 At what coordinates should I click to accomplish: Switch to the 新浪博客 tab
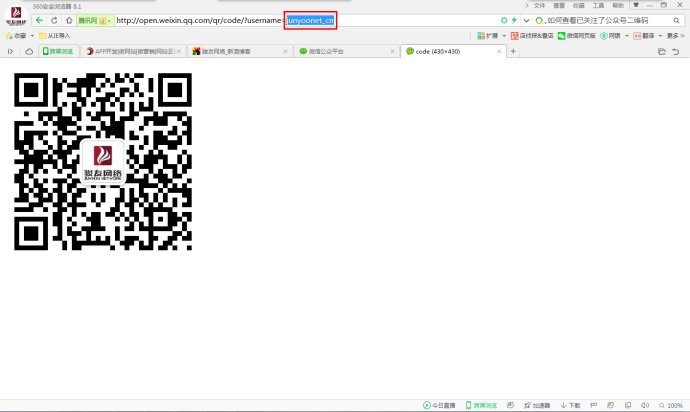(x=240, y=52)
